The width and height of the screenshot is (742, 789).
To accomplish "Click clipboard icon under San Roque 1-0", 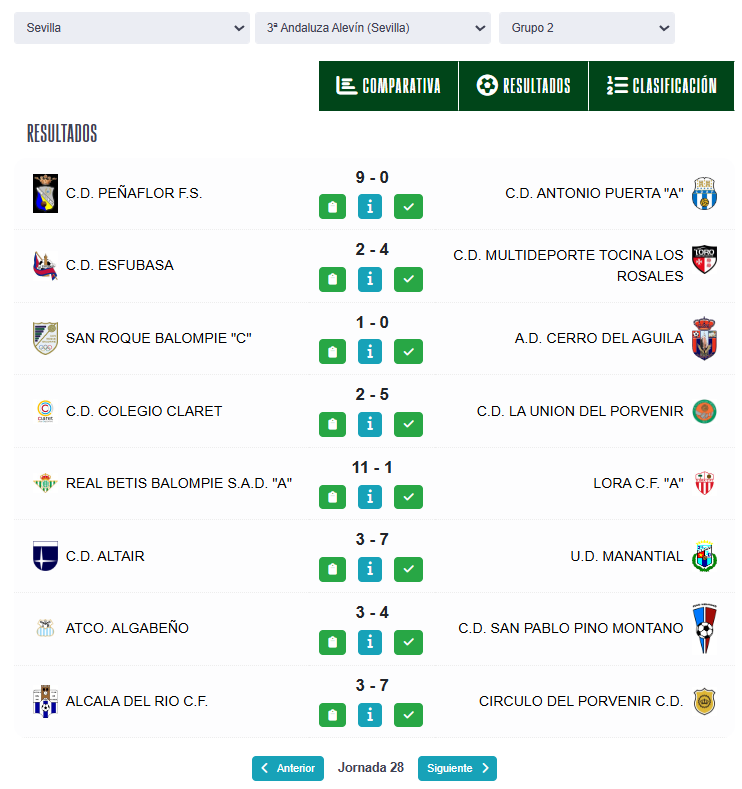I will 332,352.
